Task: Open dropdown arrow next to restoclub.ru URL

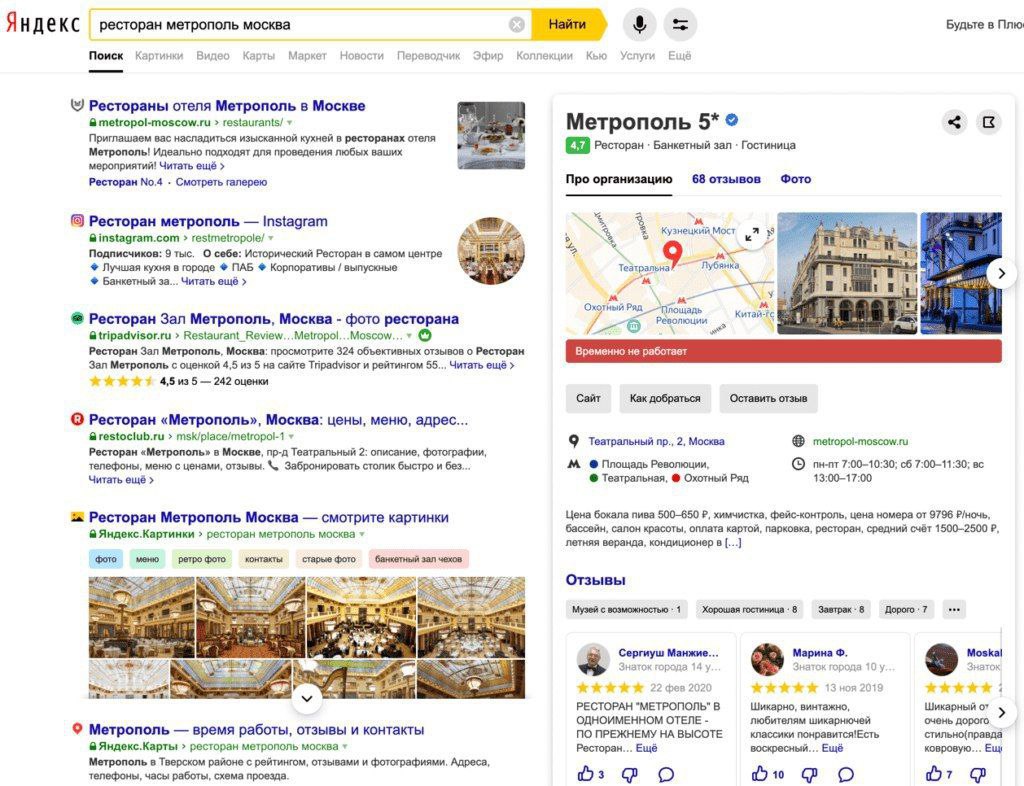Action: (x=291, y=436)
